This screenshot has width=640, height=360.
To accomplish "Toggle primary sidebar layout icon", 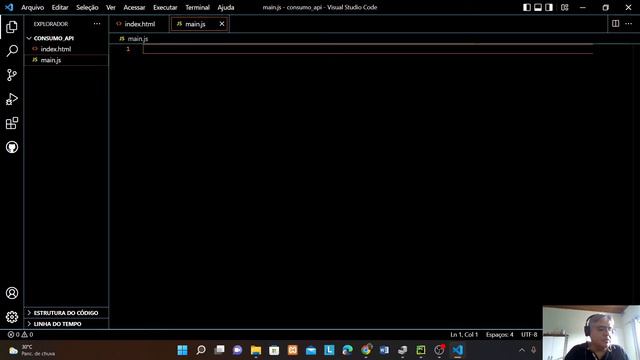I will 527,7.
